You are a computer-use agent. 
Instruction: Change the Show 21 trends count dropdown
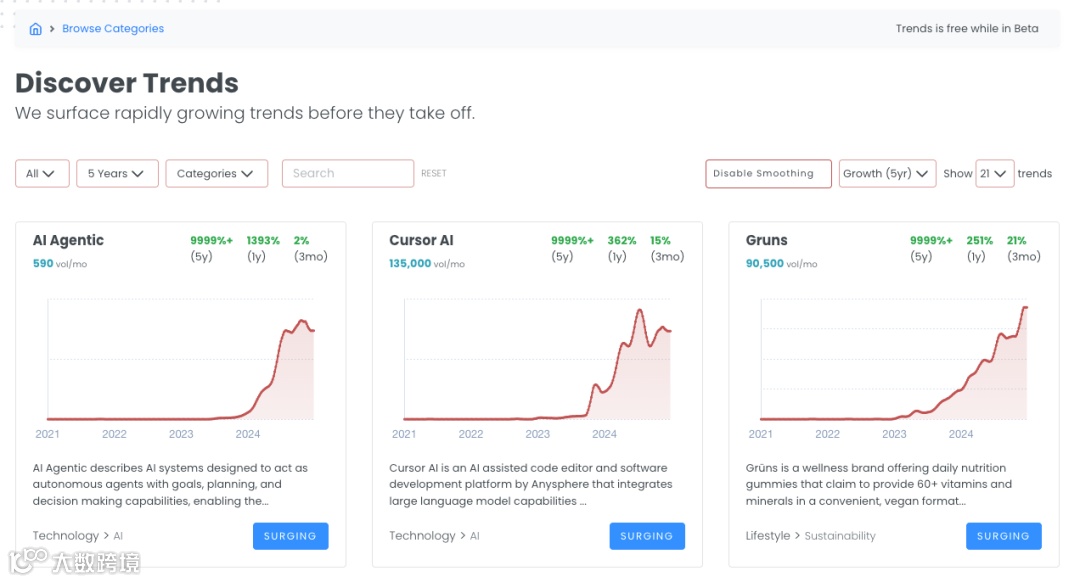click(x=995, y=174)
